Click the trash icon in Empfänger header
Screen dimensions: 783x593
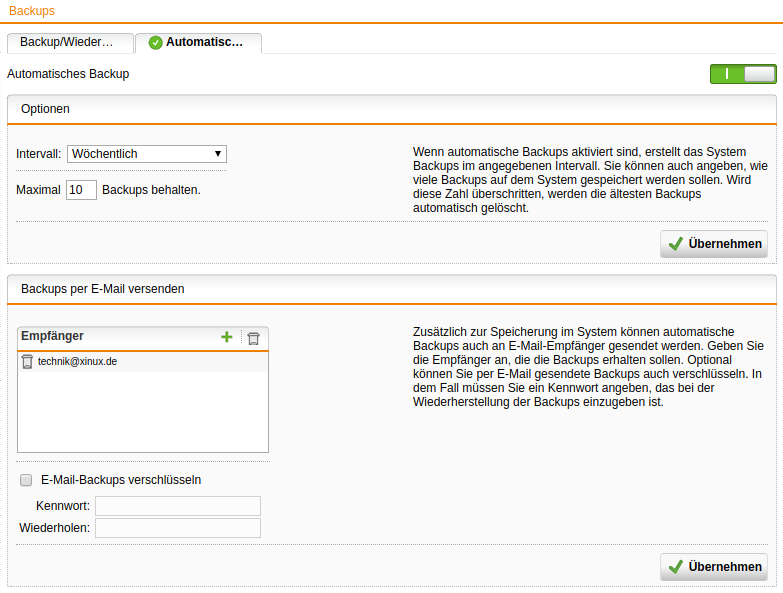(x=253, y=338)
